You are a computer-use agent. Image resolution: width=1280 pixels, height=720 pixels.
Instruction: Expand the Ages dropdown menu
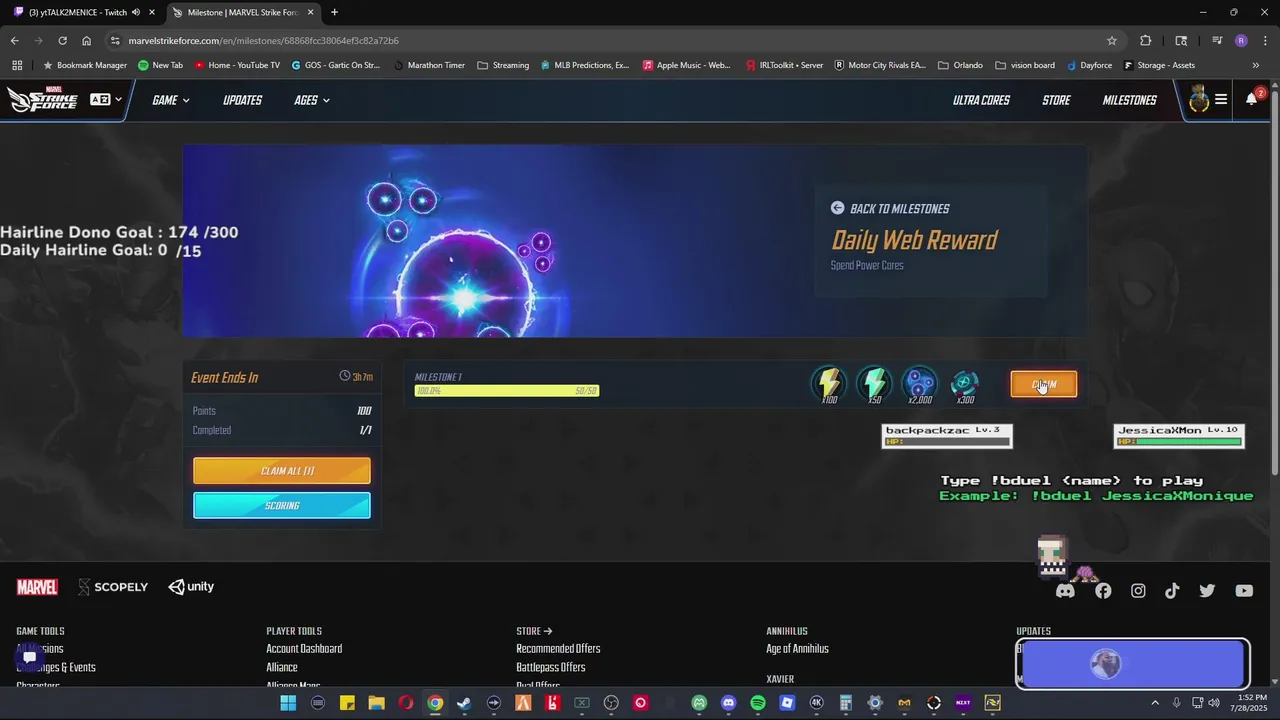click(312, 100)
